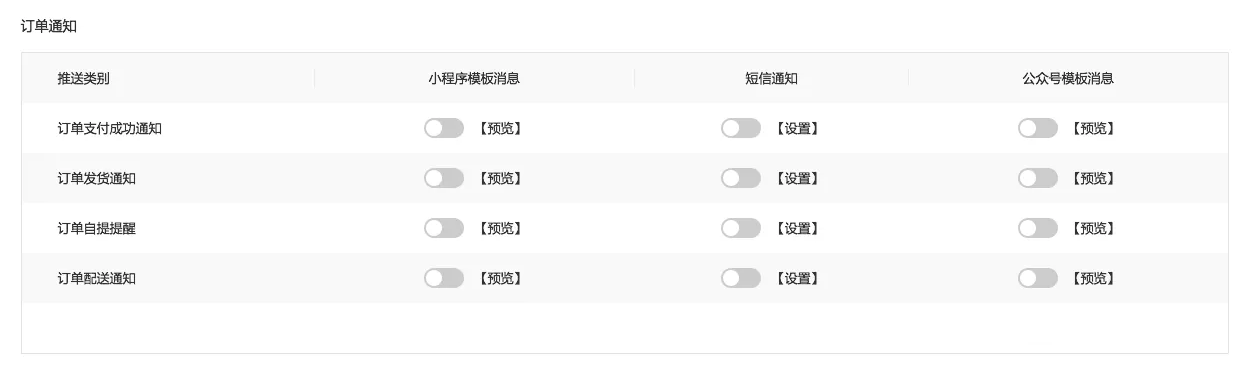Preview 公众号 template for 订单自提提醒
This screenshot has width=1245, height=365.
1094,228
